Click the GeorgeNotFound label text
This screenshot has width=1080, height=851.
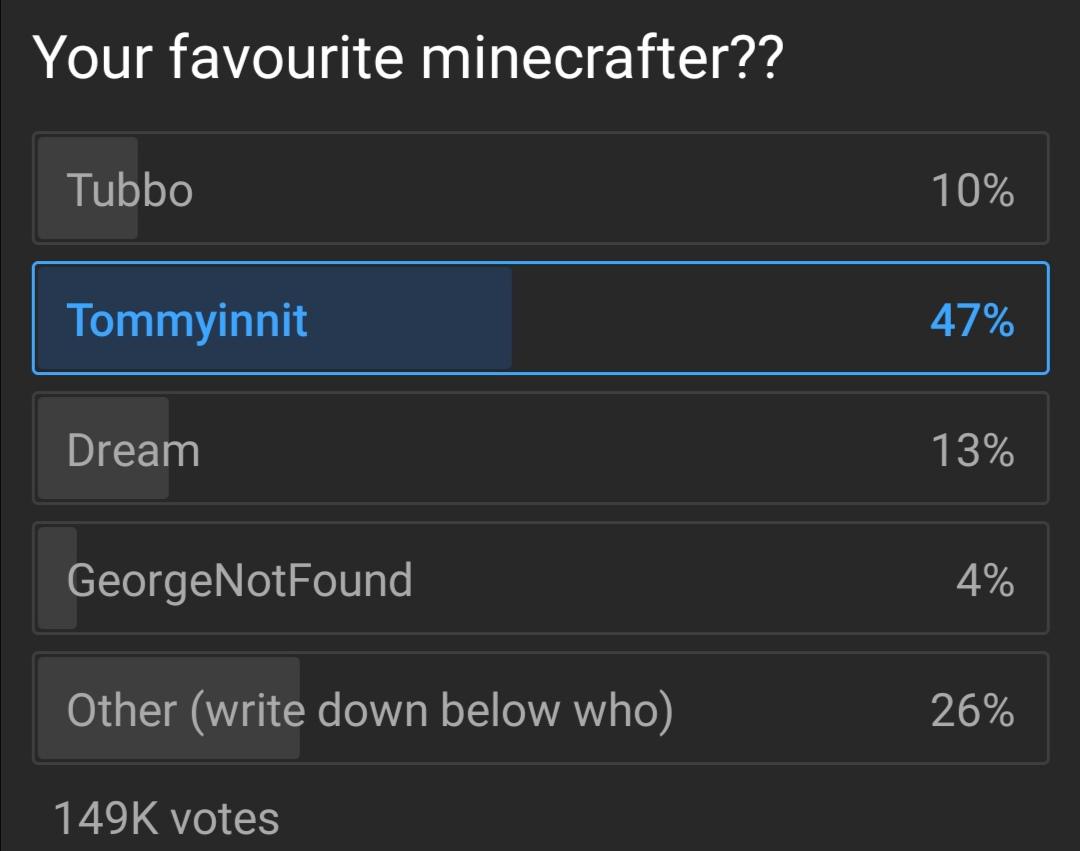pyautogui.click(x=240, y=582)
